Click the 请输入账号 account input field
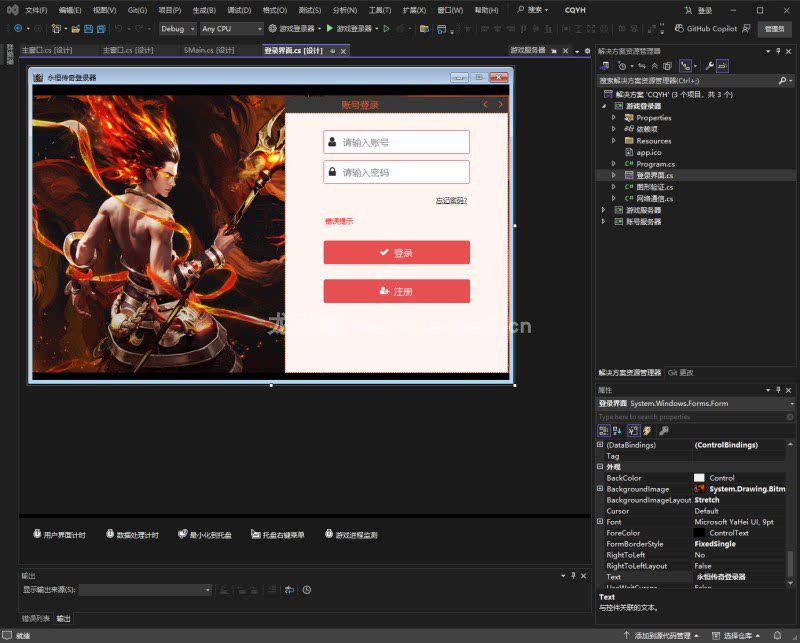The height and width of the screenshot is (643, 800). tap(396, 142)
